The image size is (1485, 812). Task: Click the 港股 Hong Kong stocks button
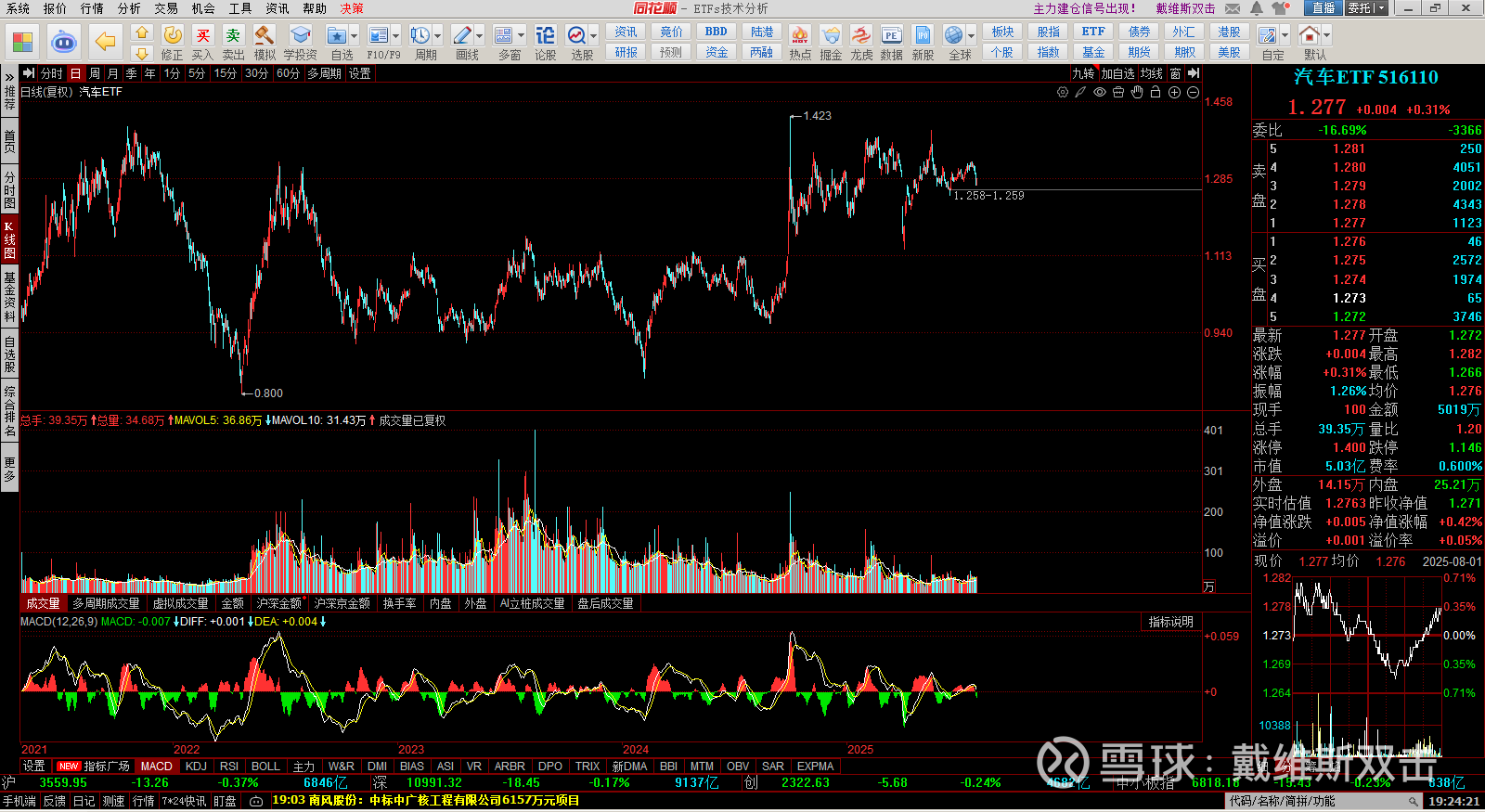click(1229, 32)
